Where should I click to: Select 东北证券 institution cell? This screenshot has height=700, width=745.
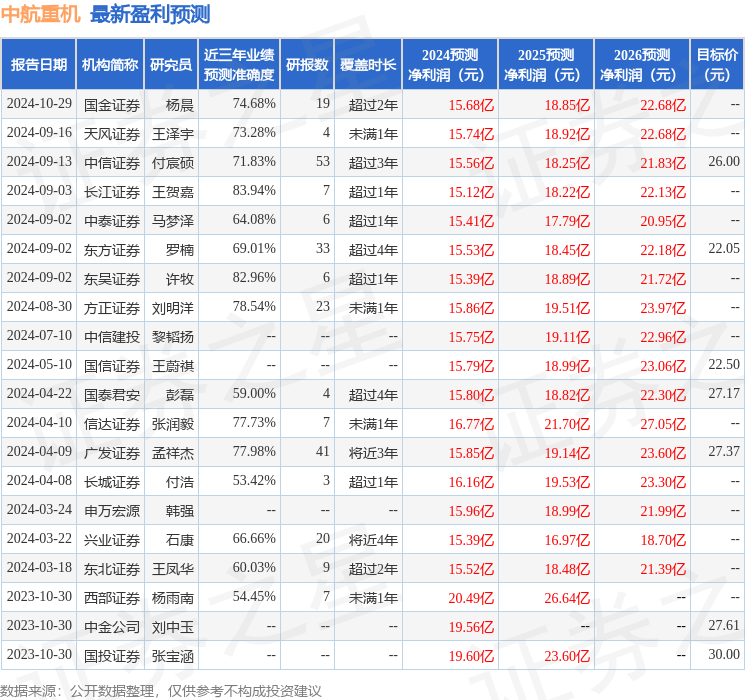coord(112,569)
